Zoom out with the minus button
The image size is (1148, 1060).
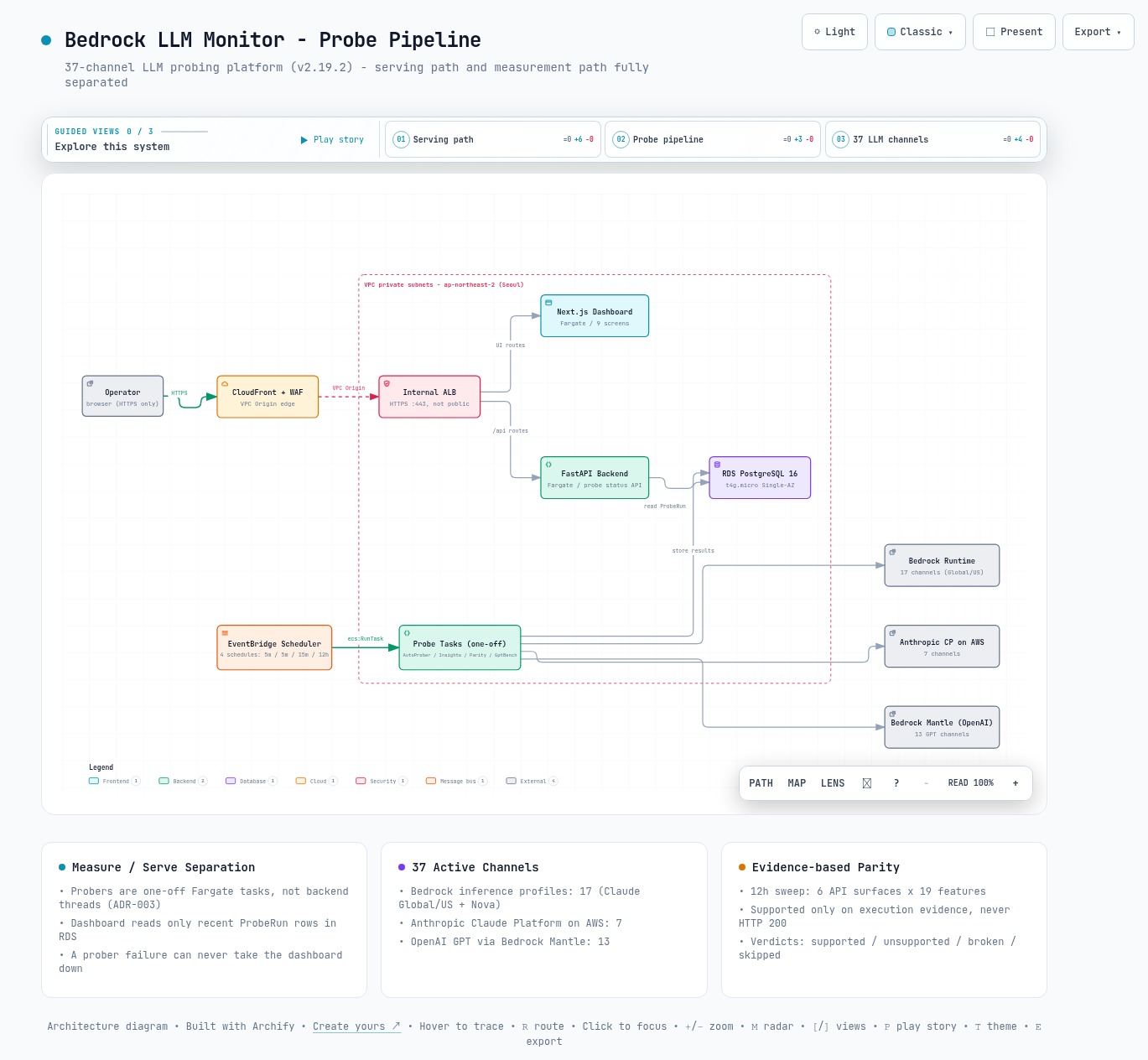[926, 783]
